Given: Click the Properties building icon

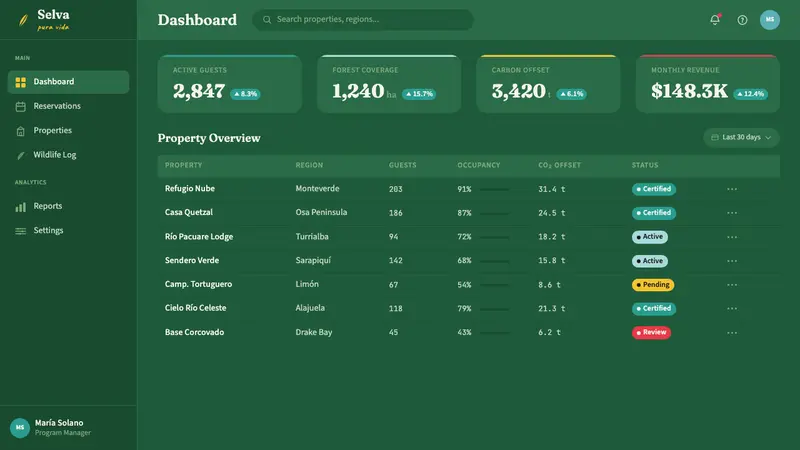Looking at the screenshot, I should (x=20, y=131).
